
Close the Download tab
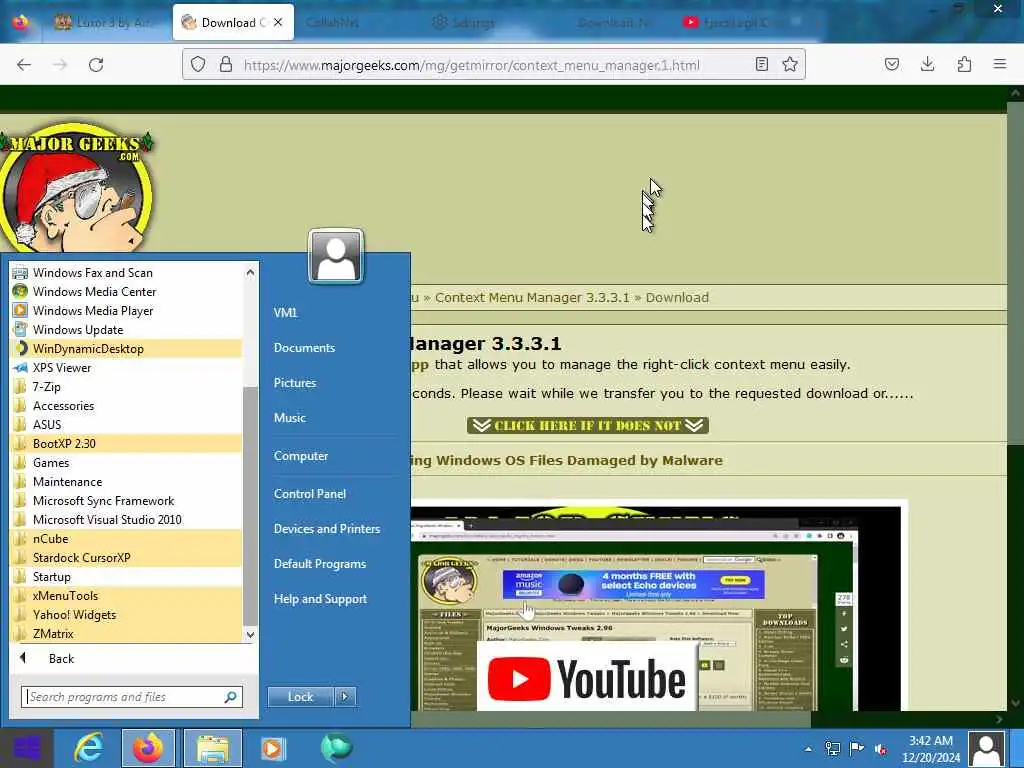278,22
